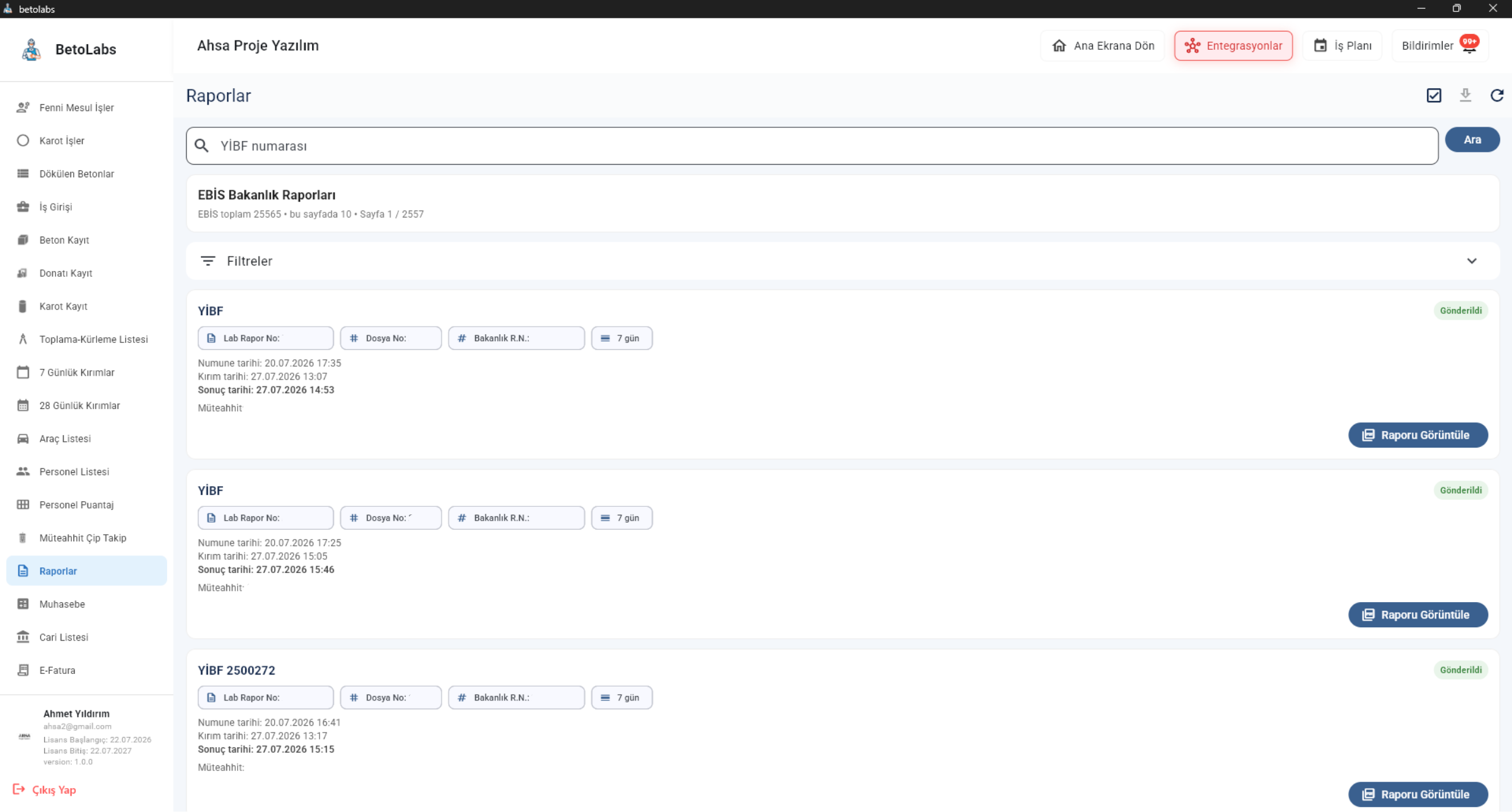The width and height of the screenshot is (1512, 812).
Task: Go to Dökülen Betonlar in the sidebar
Action: point(86,174)
